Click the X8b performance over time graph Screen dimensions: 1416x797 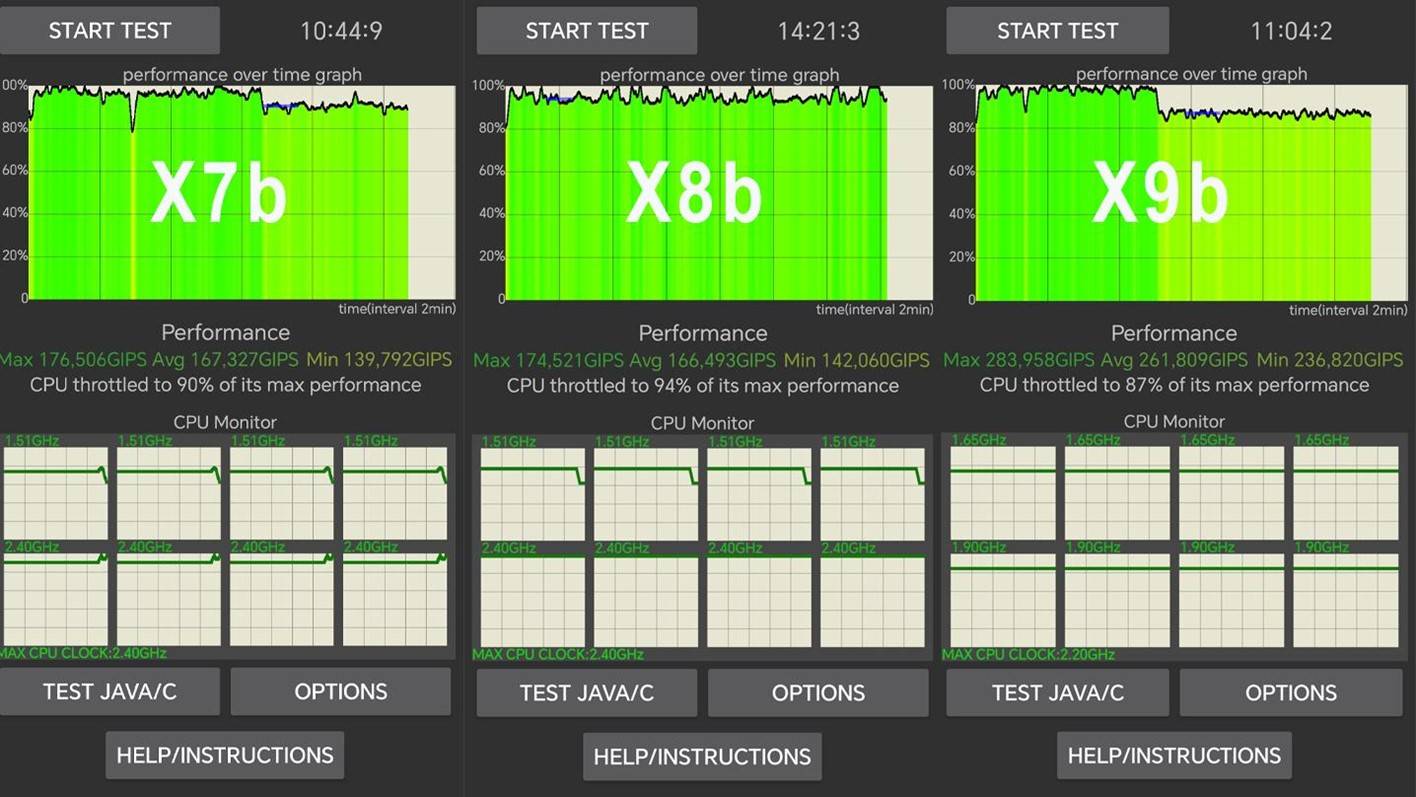(x=718, y=192)
